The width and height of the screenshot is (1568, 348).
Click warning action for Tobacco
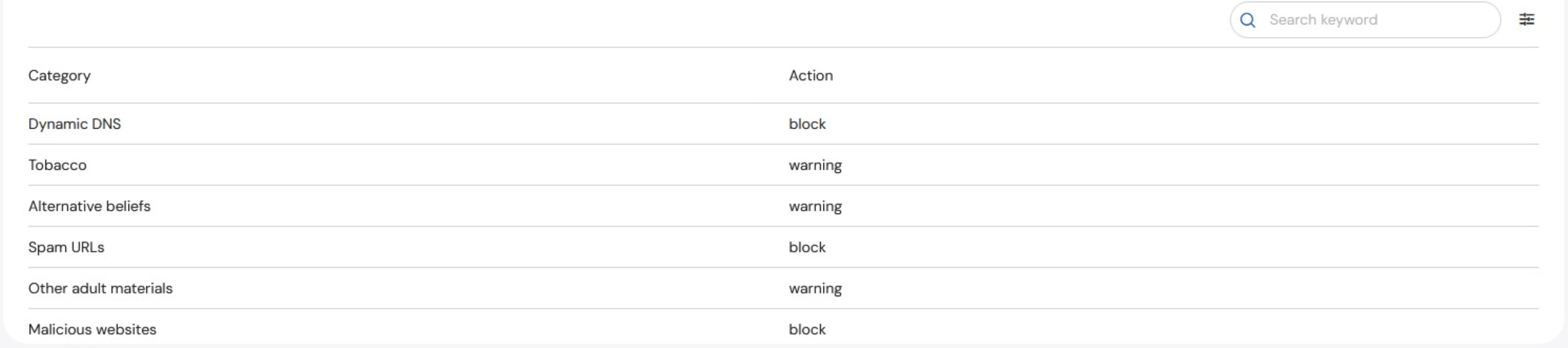(815, 165)
